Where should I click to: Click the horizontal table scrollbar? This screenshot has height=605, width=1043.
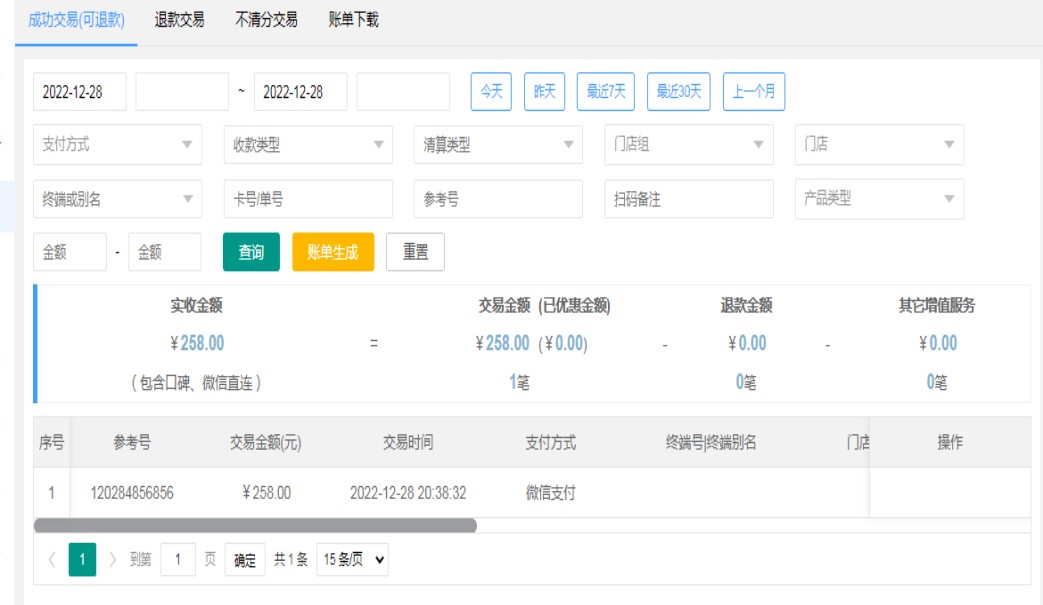coord(255,525)
